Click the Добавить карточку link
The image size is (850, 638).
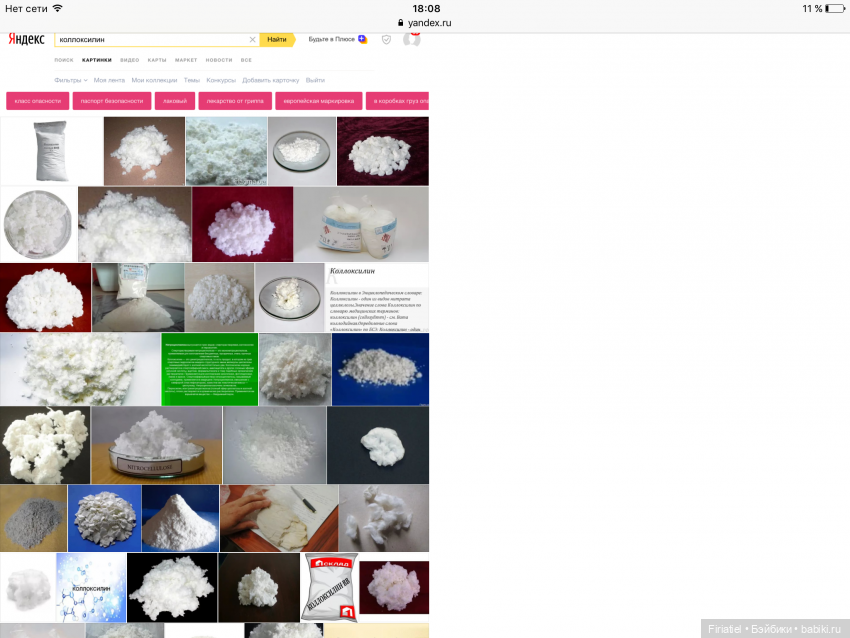[270, 80]
